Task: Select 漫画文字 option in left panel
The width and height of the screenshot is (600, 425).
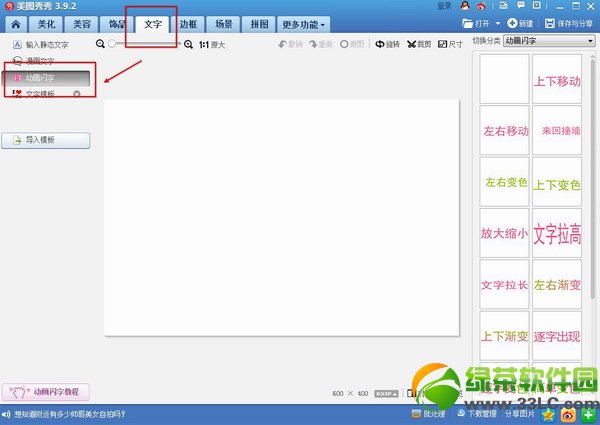Action: coord(34,61)
